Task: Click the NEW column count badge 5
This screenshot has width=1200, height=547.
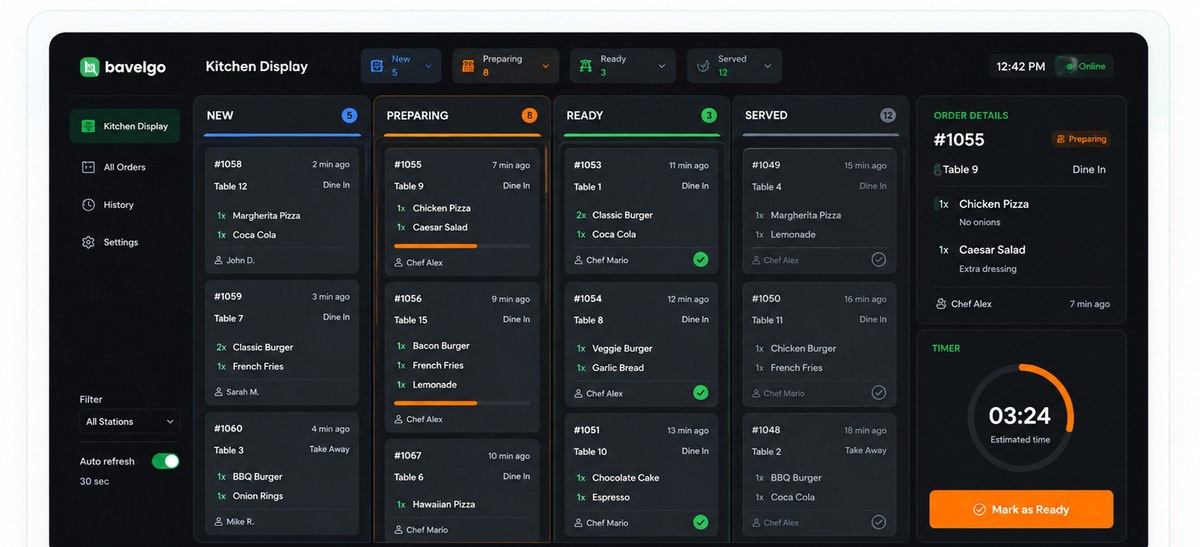Action: pyautogui.click(x=349, y=115)
